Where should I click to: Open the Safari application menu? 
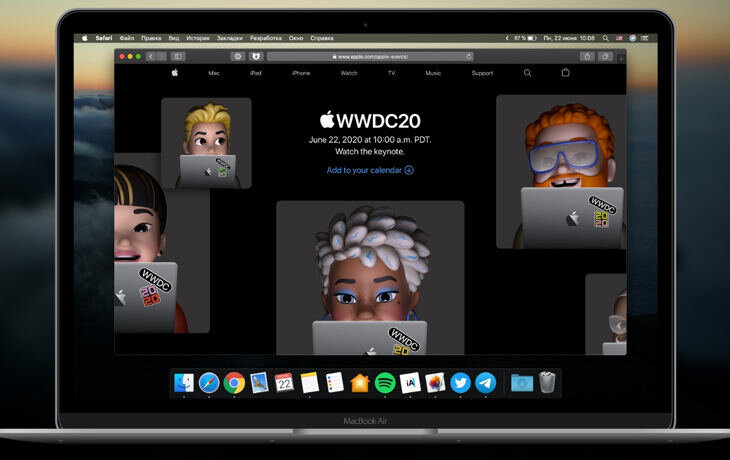coord(104,38)
